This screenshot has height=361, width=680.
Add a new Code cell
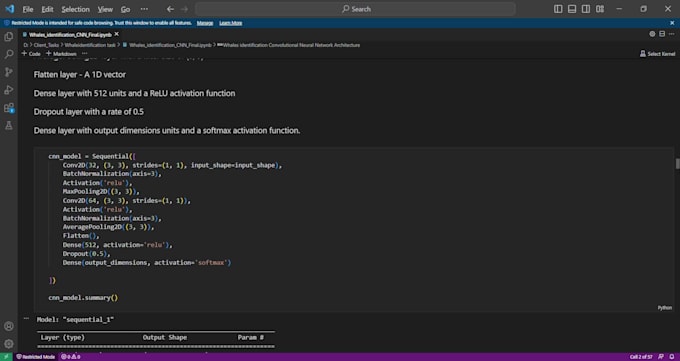[x=31, y=54]
